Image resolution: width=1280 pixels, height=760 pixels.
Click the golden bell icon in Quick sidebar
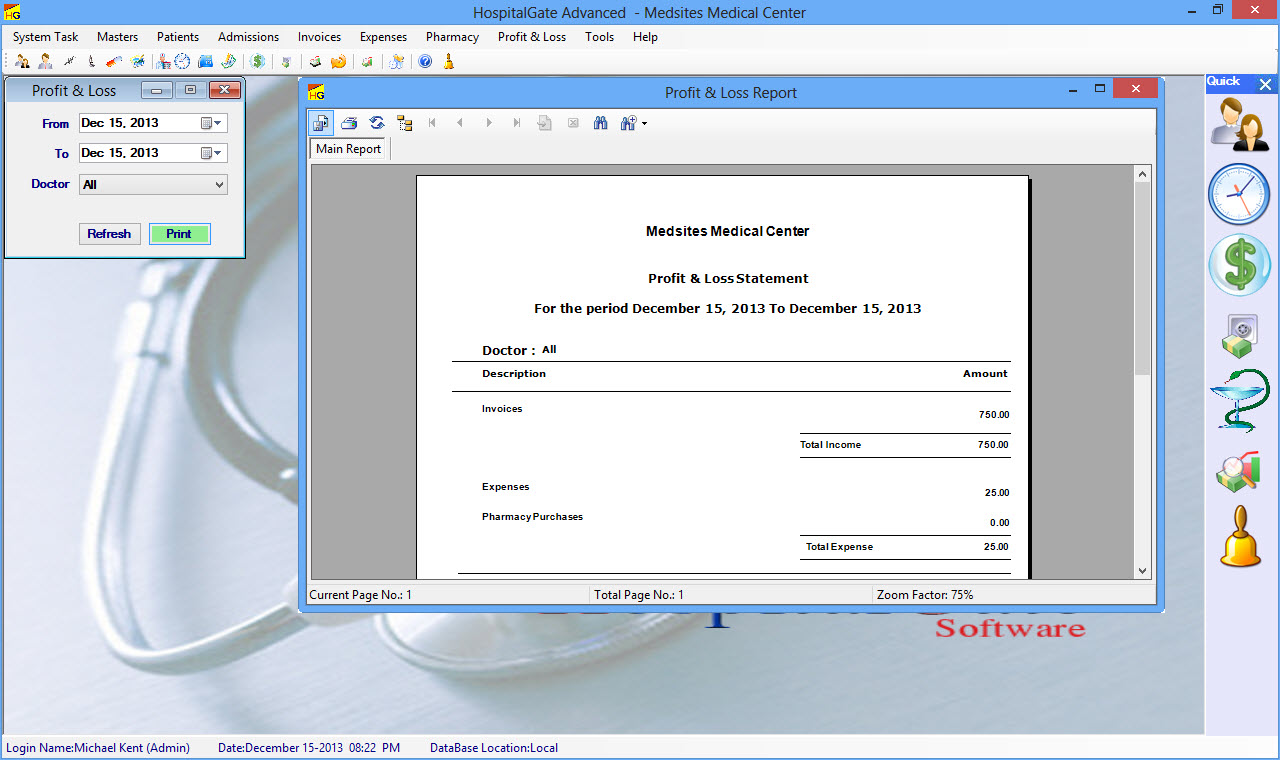[x=1240, y=537]
